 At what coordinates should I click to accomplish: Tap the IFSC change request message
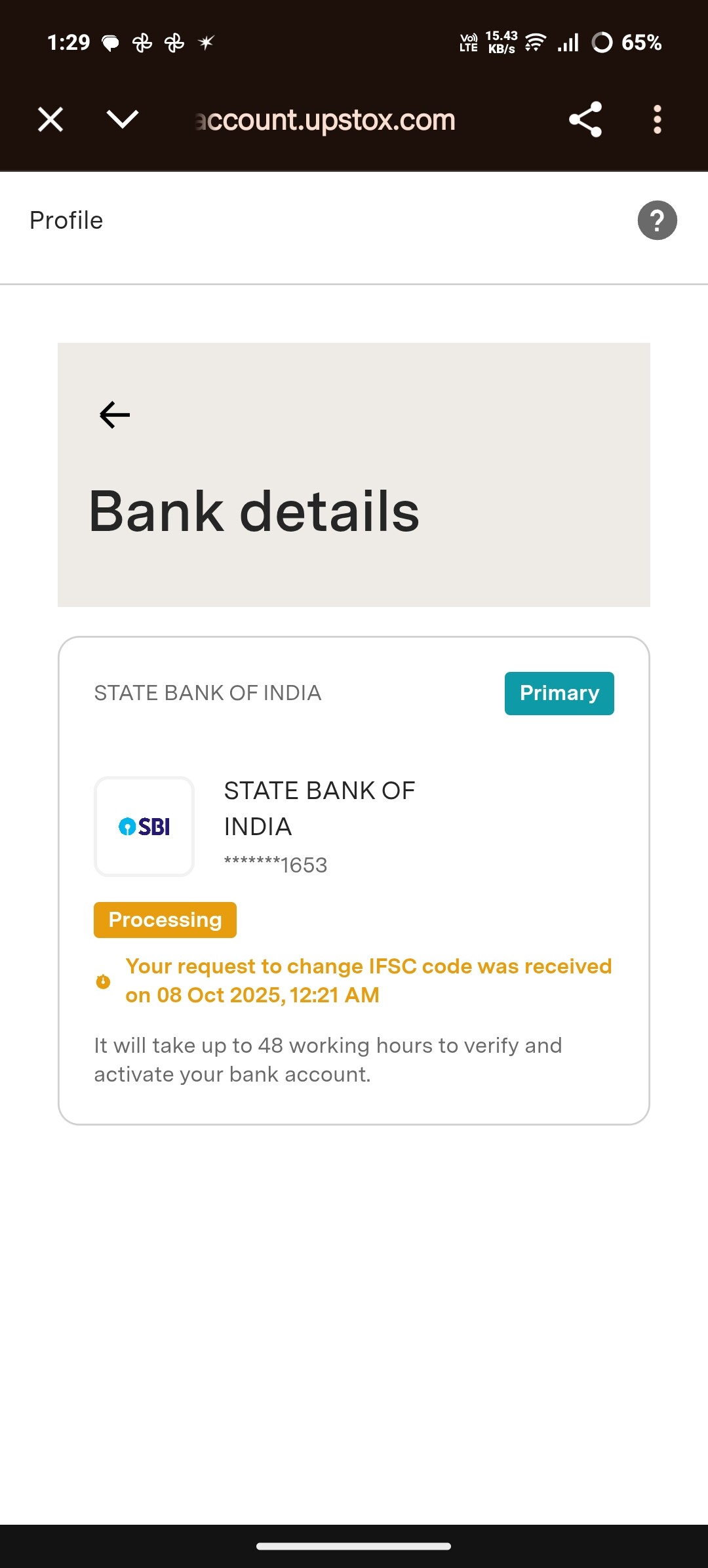coord(368,981)
